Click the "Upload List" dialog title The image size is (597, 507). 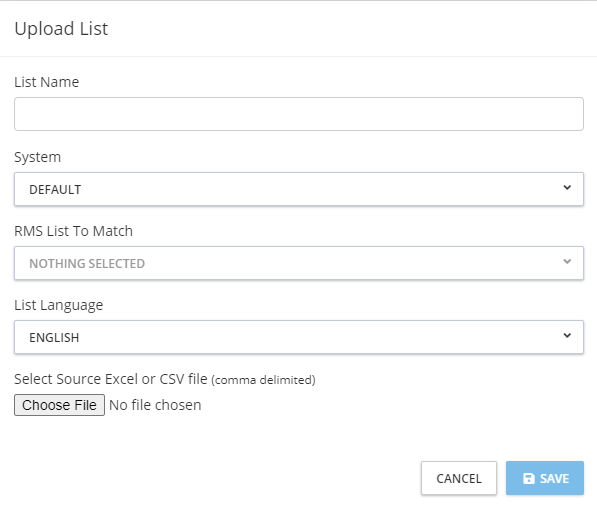point(61,29)
